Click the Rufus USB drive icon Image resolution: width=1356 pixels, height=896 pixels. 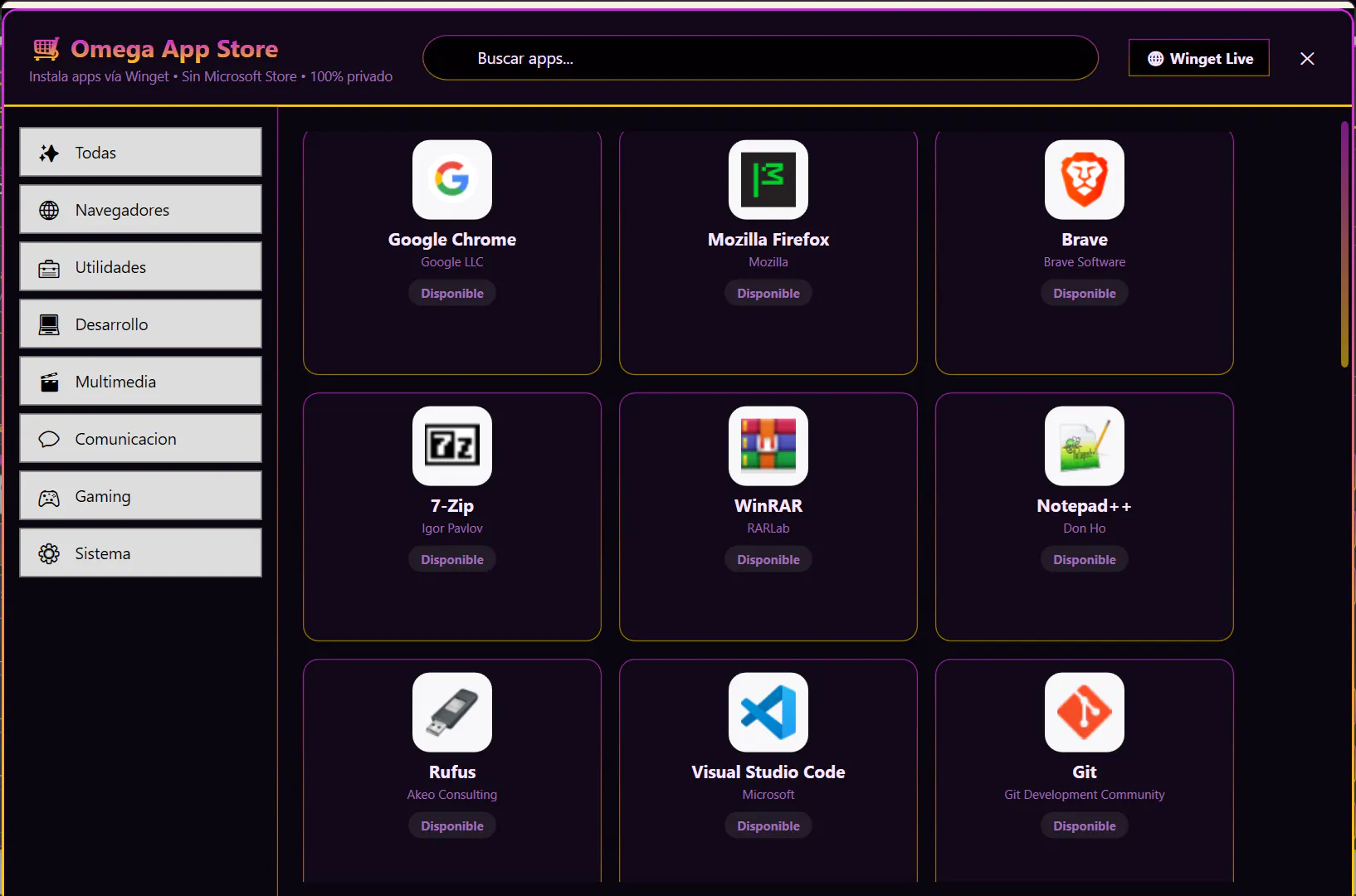click(x=452, y=713)
